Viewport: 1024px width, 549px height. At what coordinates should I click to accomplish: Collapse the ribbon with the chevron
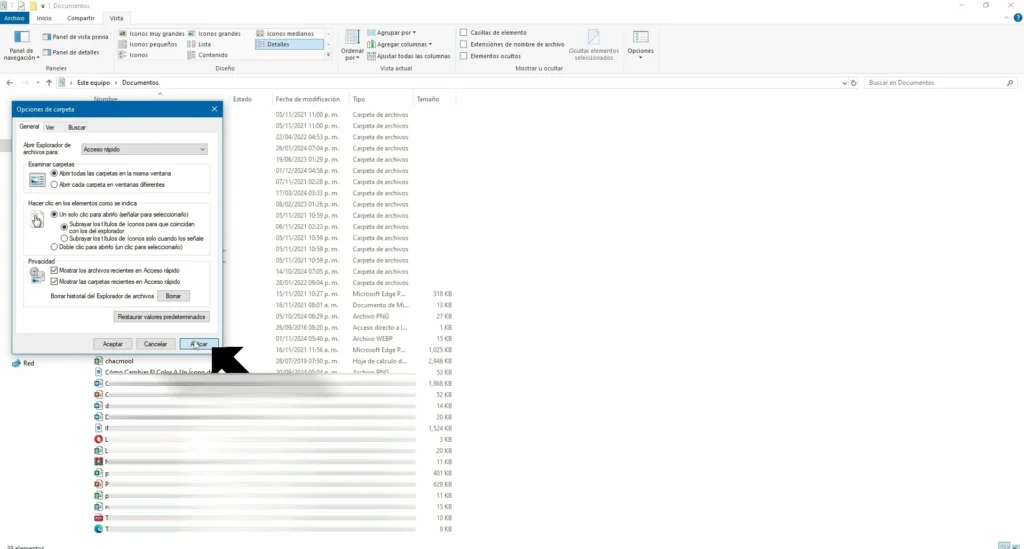click(1006, 18)
